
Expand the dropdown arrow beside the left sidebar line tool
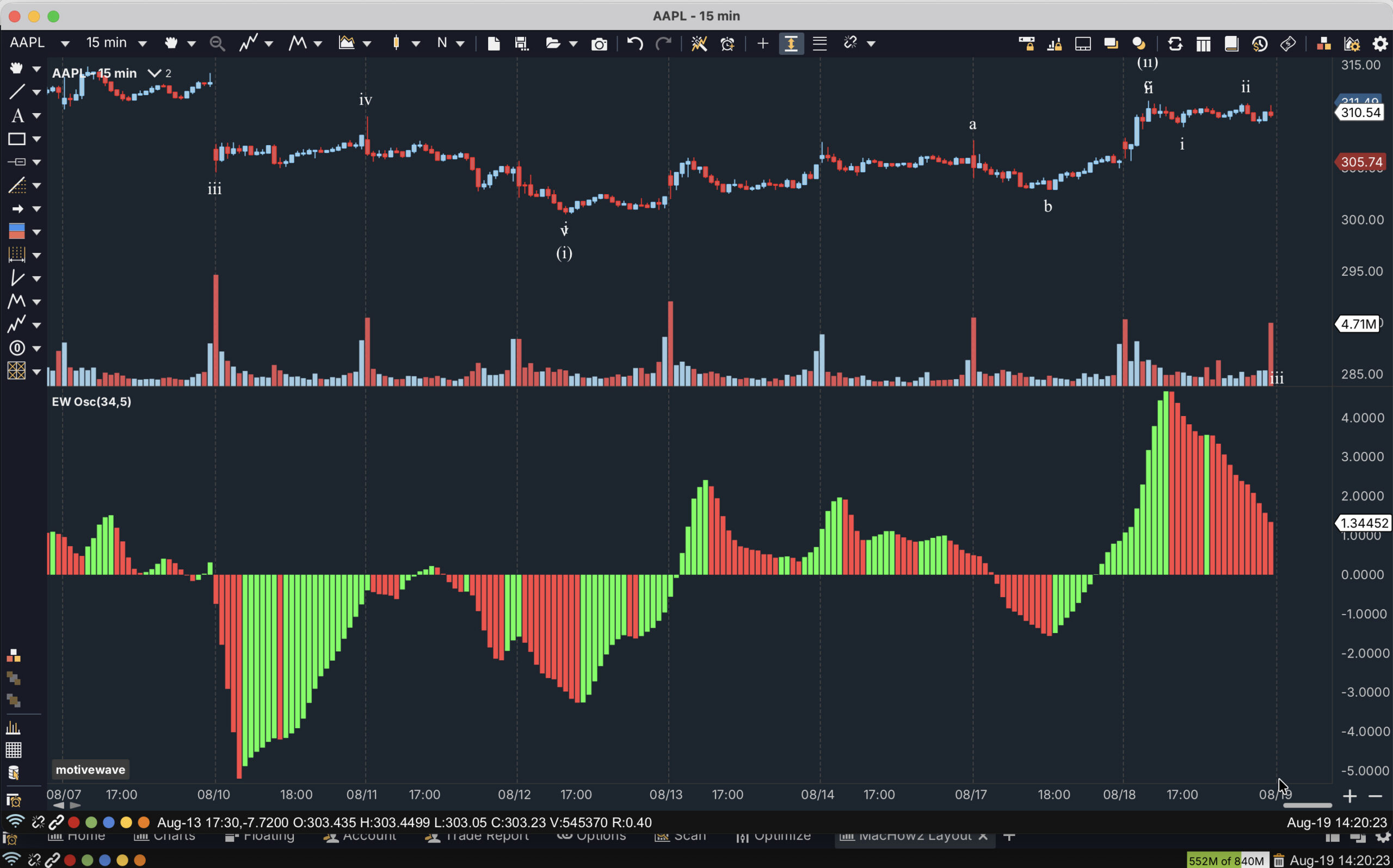[37, 92]
